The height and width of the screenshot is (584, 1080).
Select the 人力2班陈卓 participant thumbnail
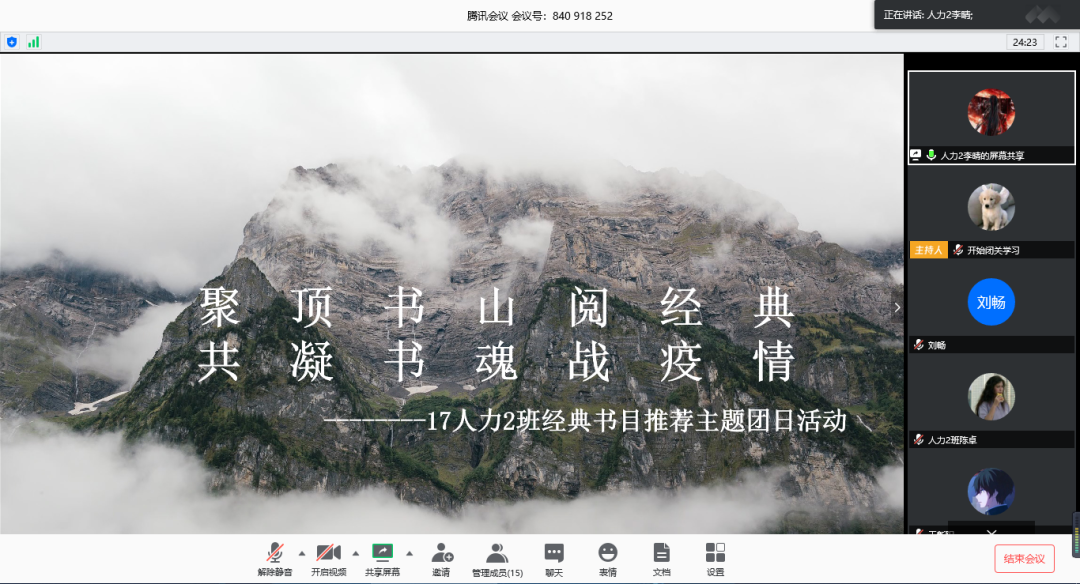[991, 397]
